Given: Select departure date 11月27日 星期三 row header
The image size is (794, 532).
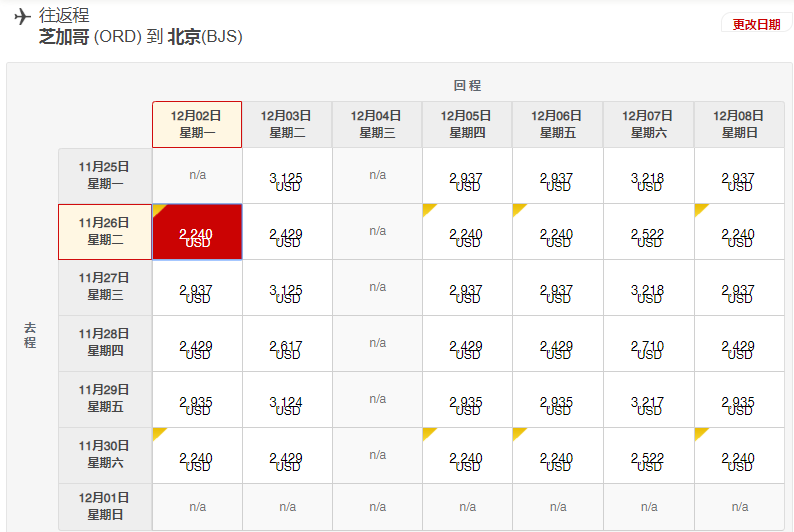Looking at the screenshot, I should [x=105, y=288].
